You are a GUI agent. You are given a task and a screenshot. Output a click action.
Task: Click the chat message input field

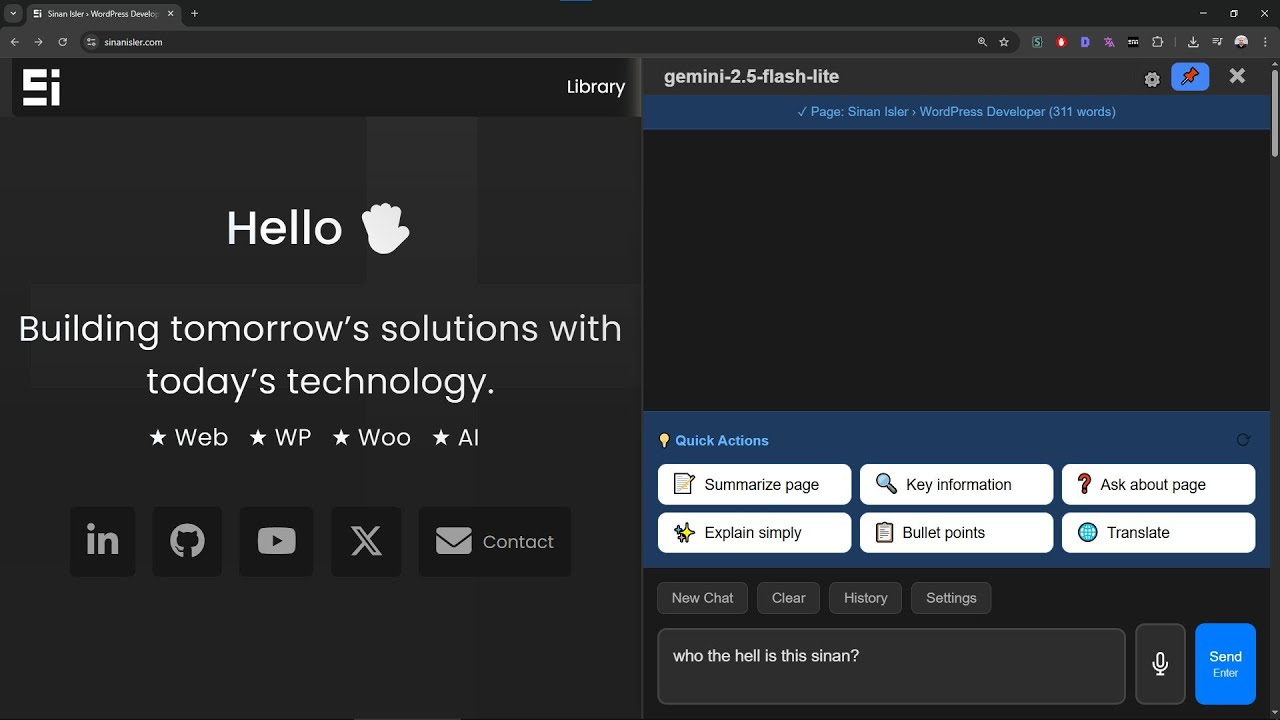(x=891, y=666)
